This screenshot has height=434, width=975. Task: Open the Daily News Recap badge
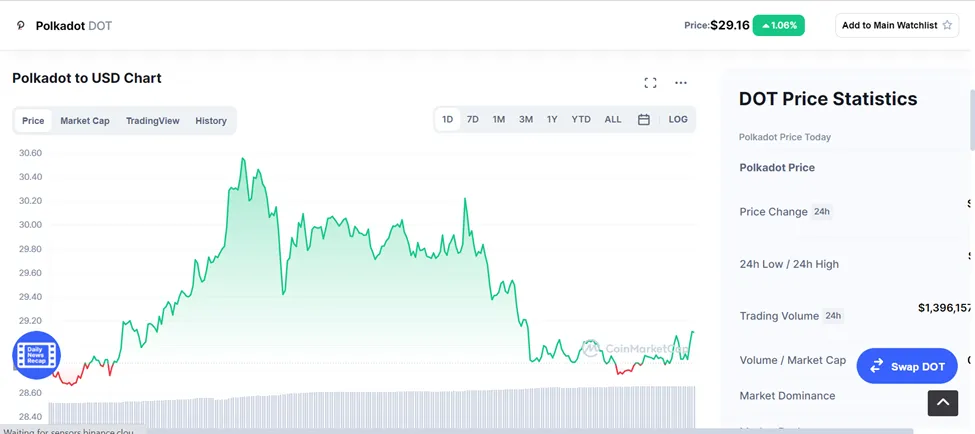pyautogui.click(x=37, y=355)
